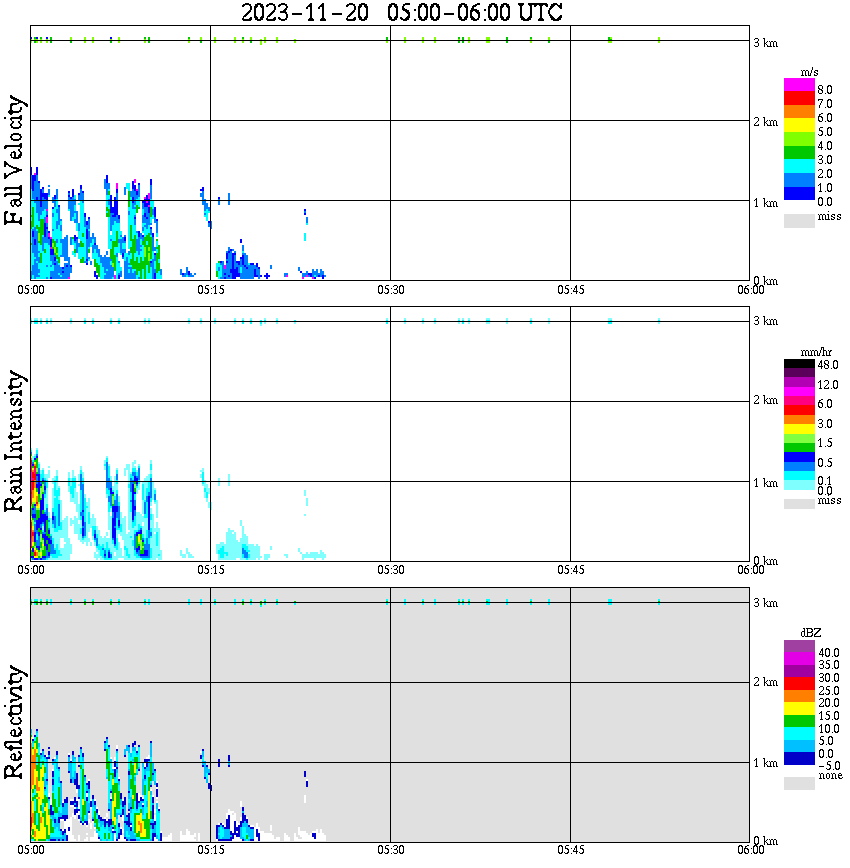
Task: Click '05:15' label under Fall Velocity plot
Action: coord(211,290)
